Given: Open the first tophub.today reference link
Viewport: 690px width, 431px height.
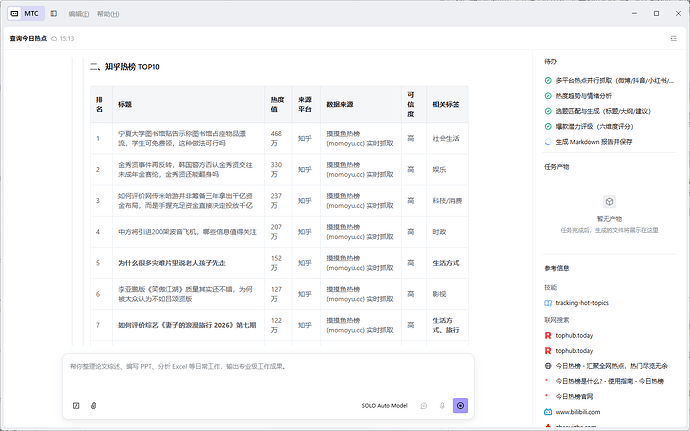Looking at the screenshot, I should [574, 335].
